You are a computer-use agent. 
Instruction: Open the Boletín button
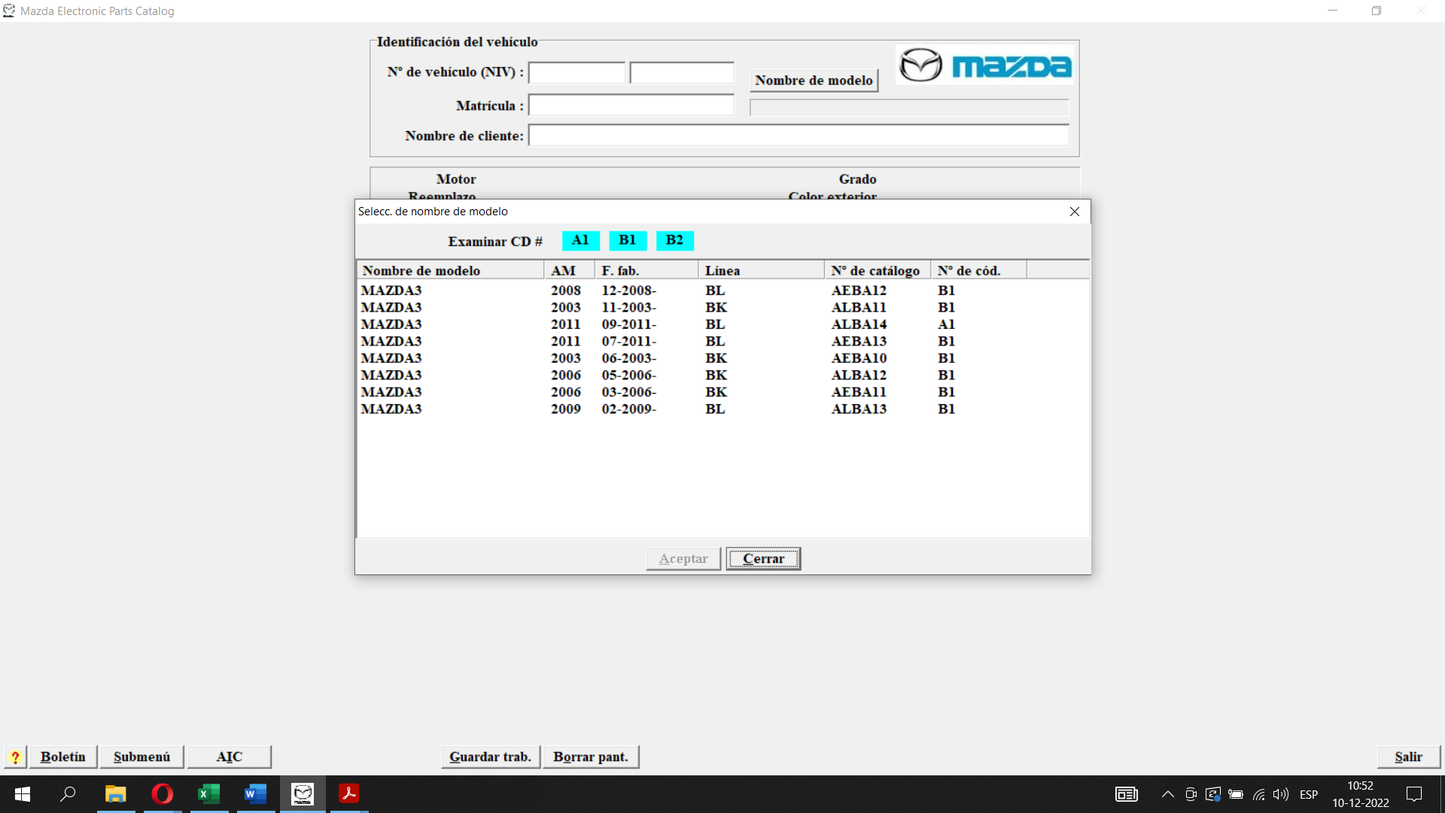pyautogui.click(x=63, y=757)
